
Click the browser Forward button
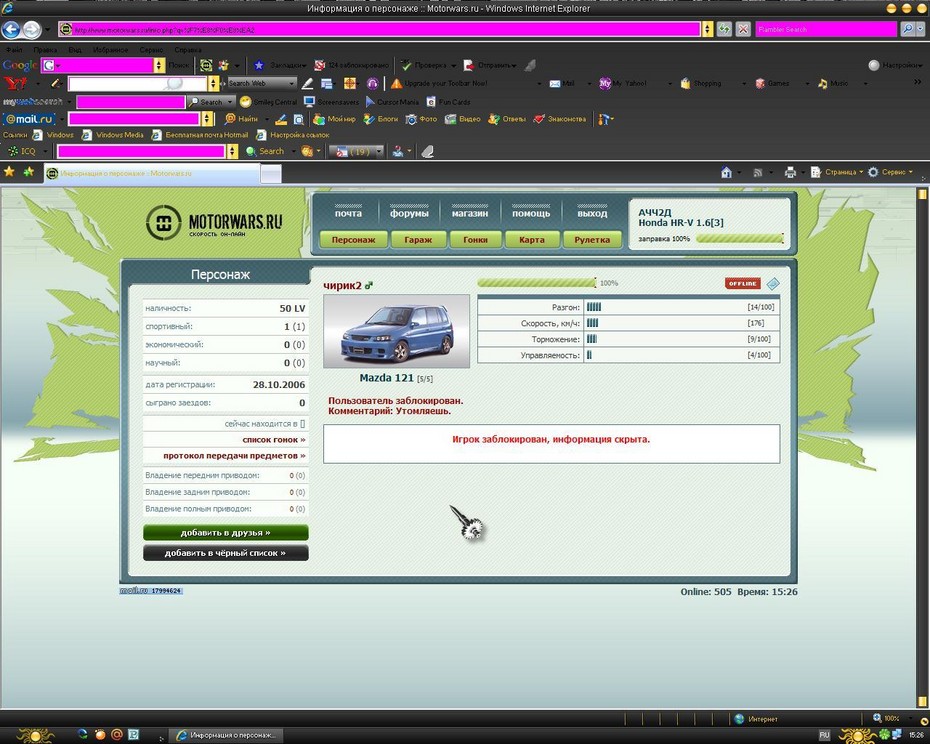click(x=32, y=29)
